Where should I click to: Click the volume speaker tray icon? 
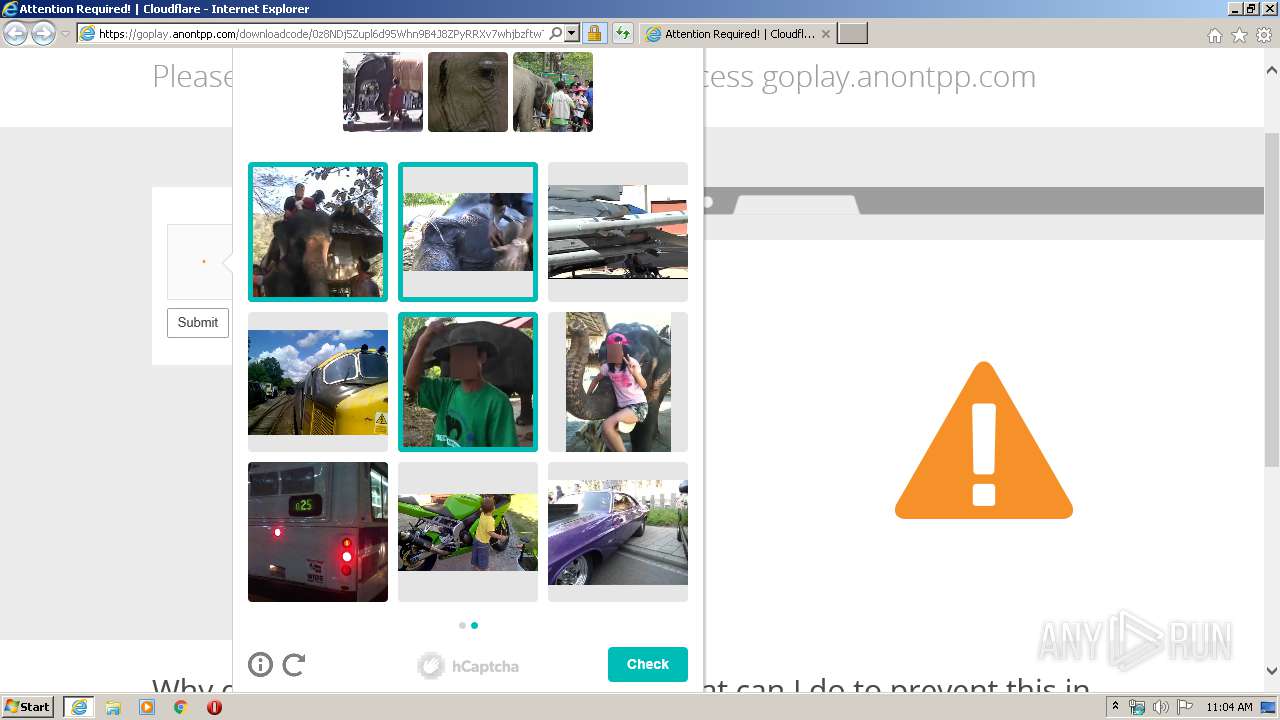[1161, 707]
